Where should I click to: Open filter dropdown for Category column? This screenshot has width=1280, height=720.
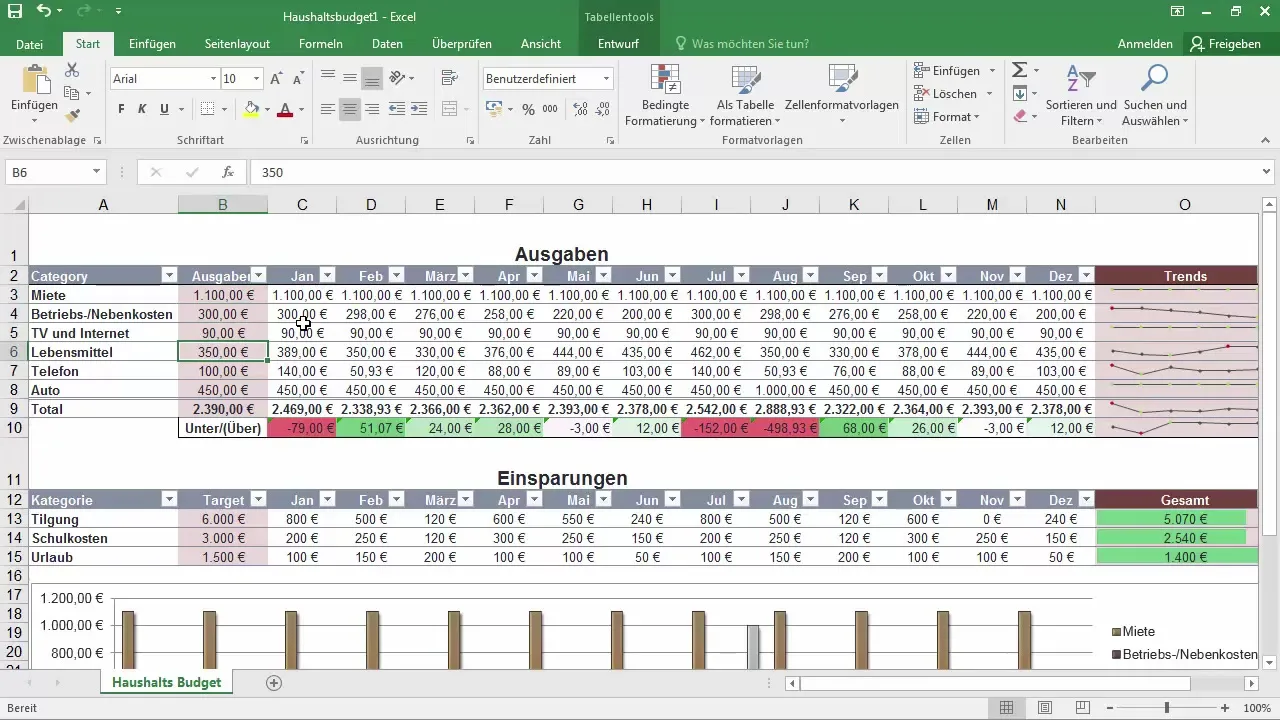pyautogui.click(x=169, y=276)
